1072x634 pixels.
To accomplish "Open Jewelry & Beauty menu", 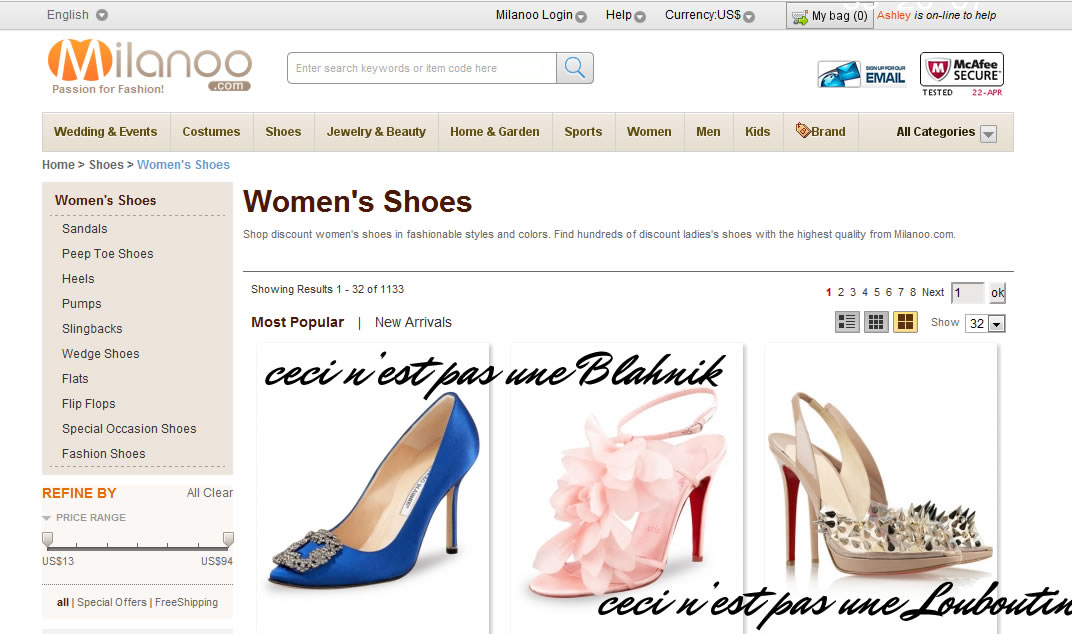I will [x=376, y=132].
